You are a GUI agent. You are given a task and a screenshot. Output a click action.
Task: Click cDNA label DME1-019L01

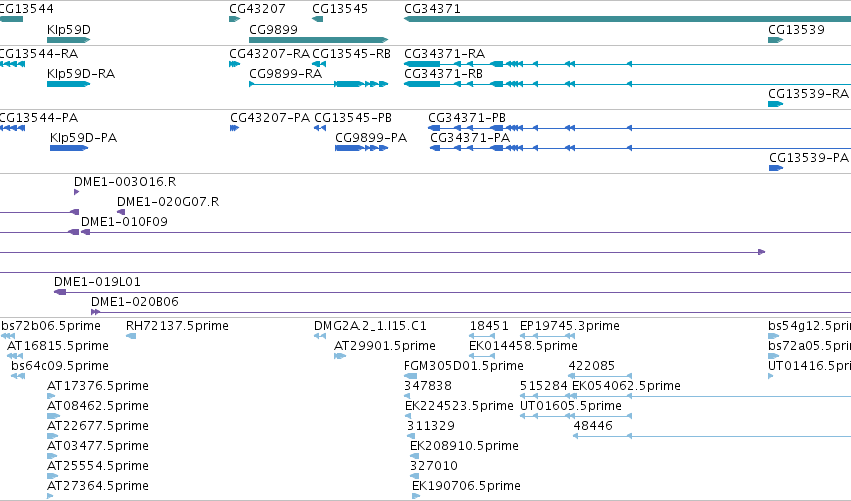(x=97, y=282)
